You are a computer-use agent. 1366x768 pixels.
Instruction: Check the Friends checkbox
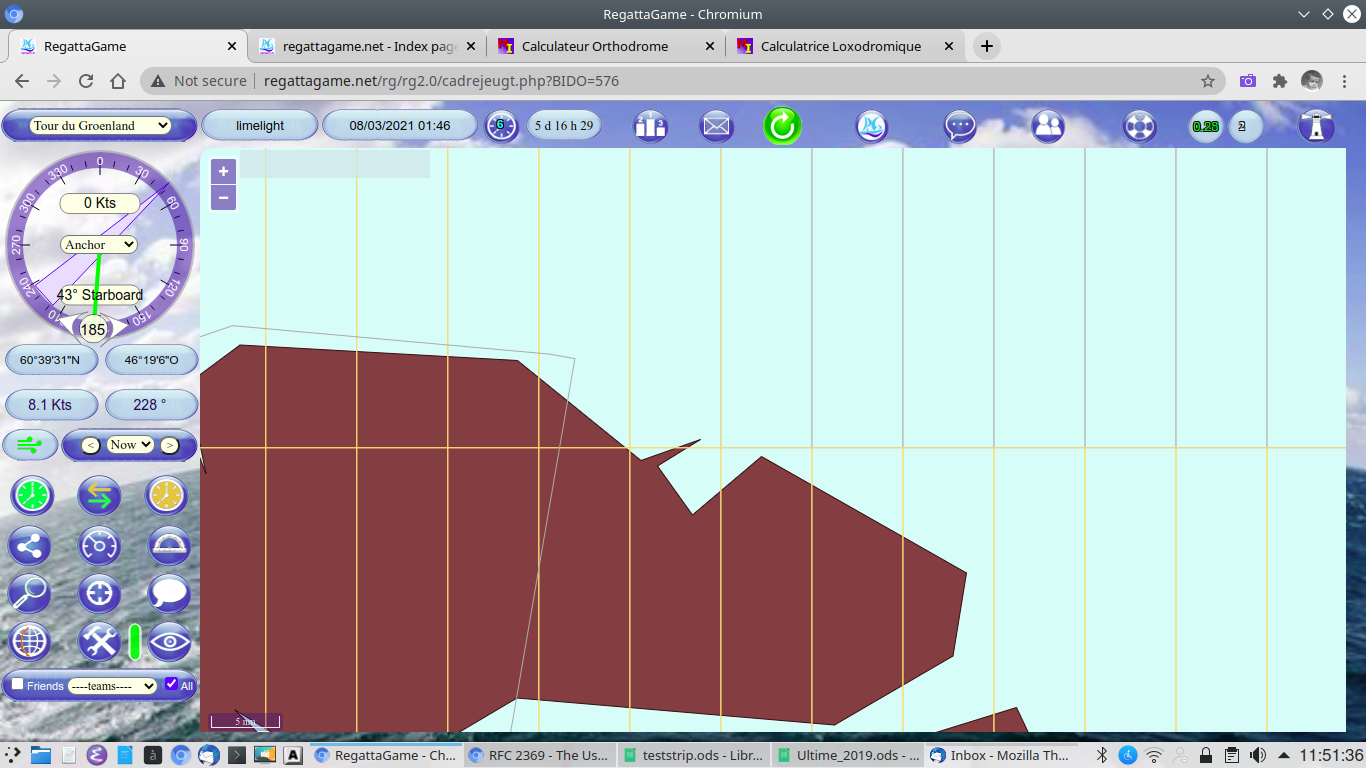(17, 684)
